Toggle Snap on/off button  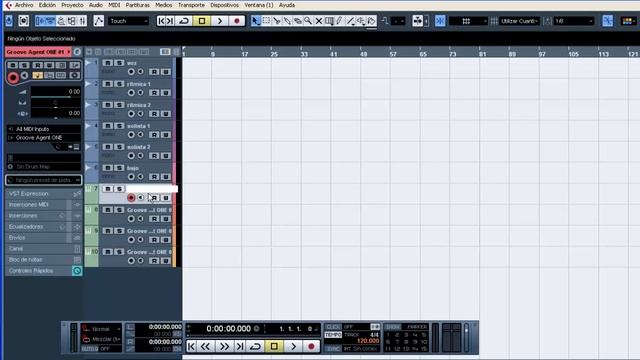tap(440, 21)
